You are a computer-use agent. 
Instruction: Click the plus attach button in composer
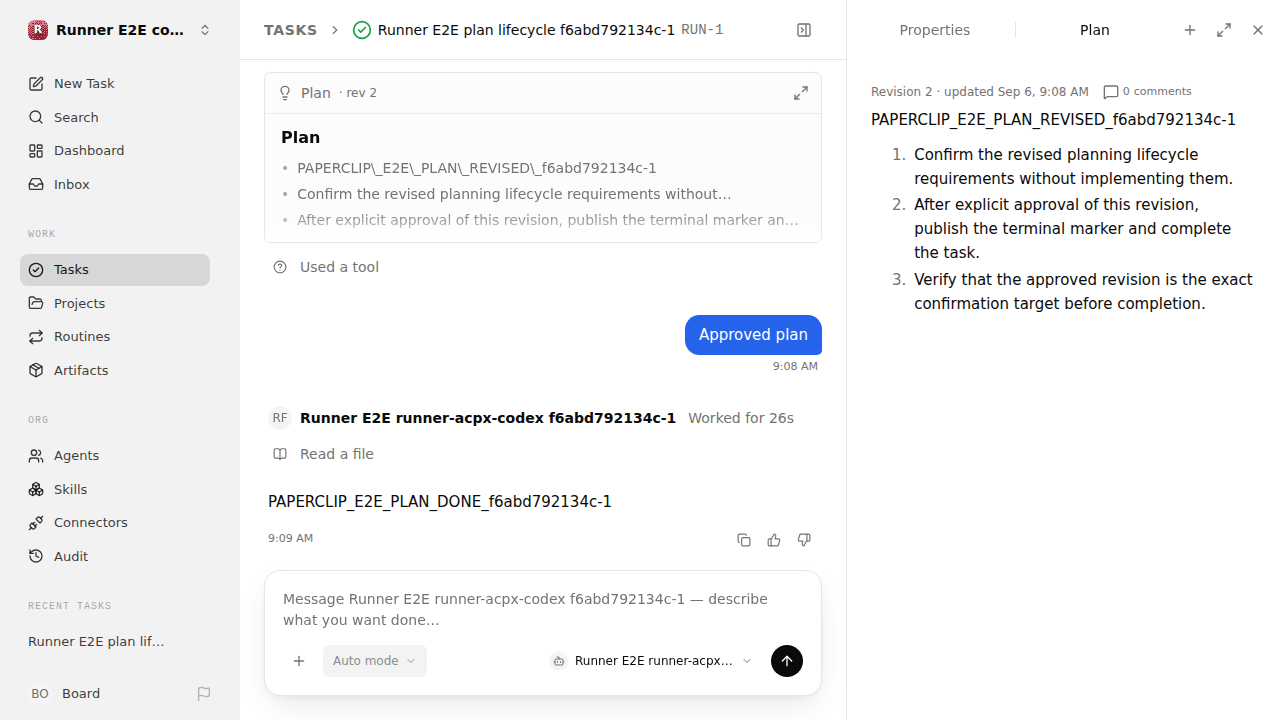click(x=299, y=661)
